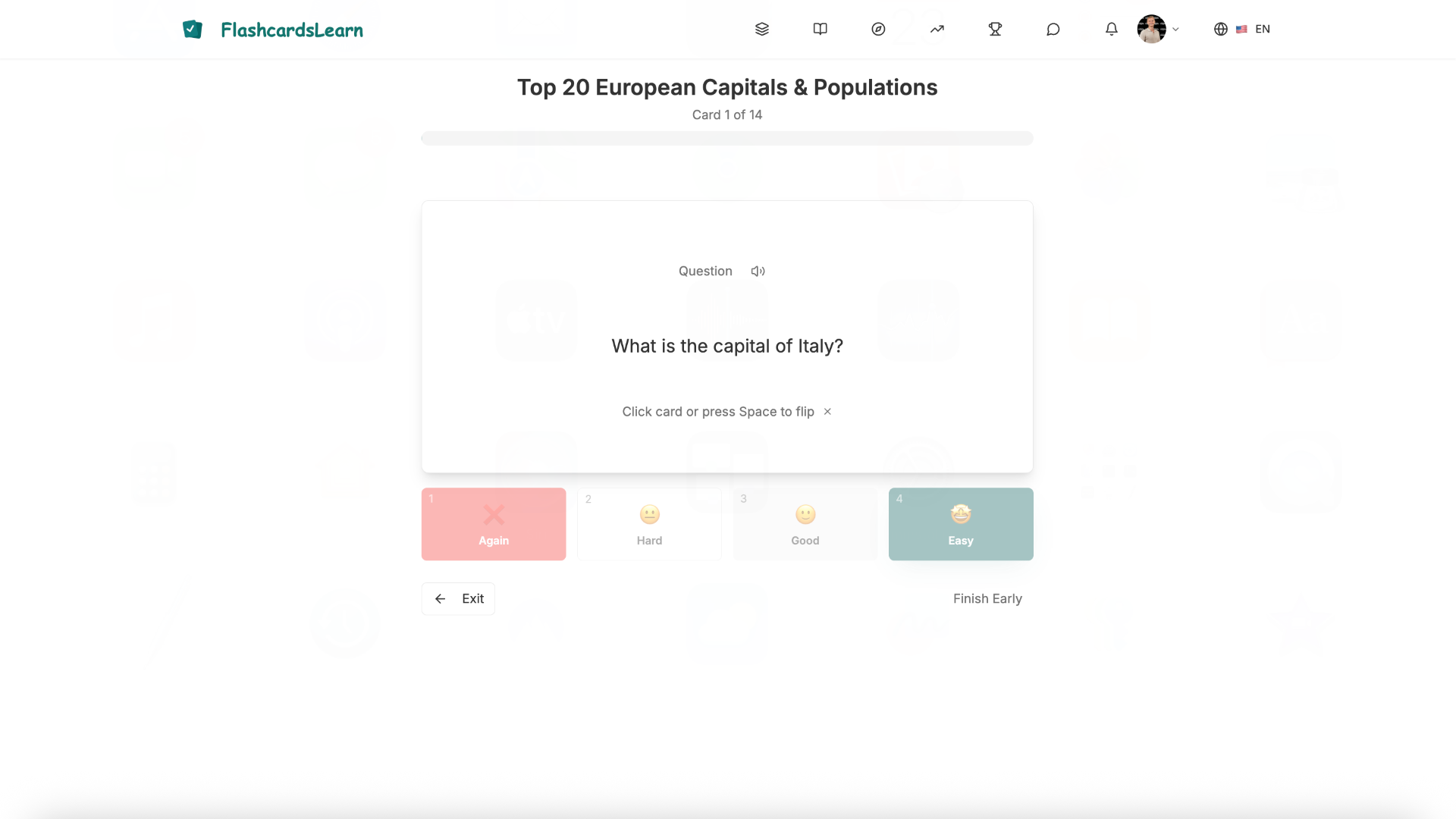Open the trending progress chart icon
Viewport: 1456px width, 819px height.
click(x=937, y=29)
